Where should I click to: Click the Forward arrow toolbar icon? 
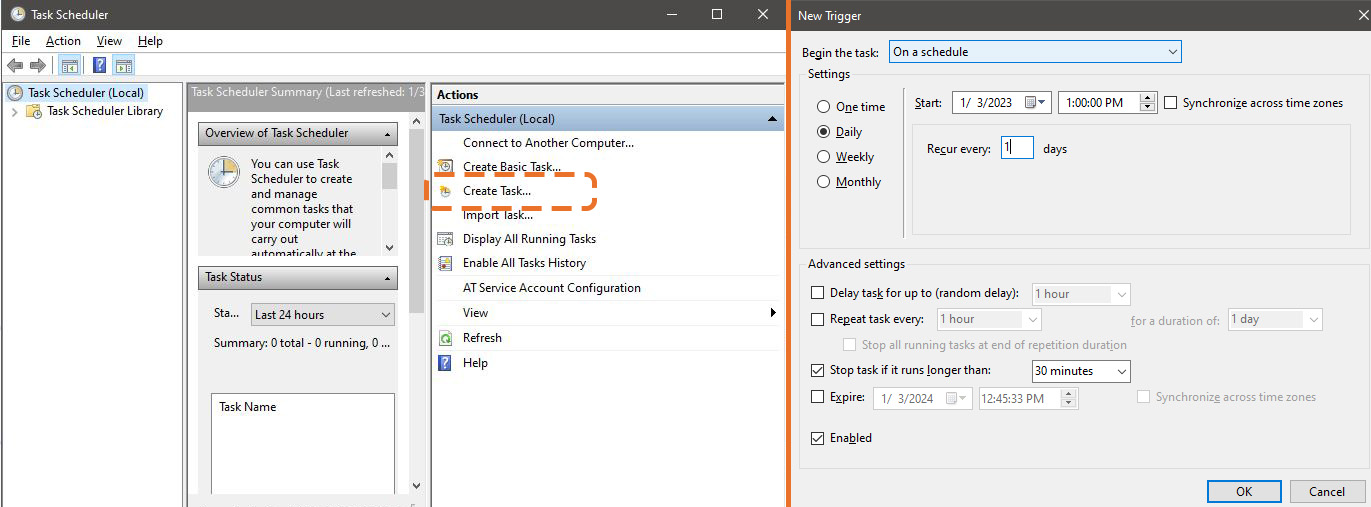(x=38, y=66)
